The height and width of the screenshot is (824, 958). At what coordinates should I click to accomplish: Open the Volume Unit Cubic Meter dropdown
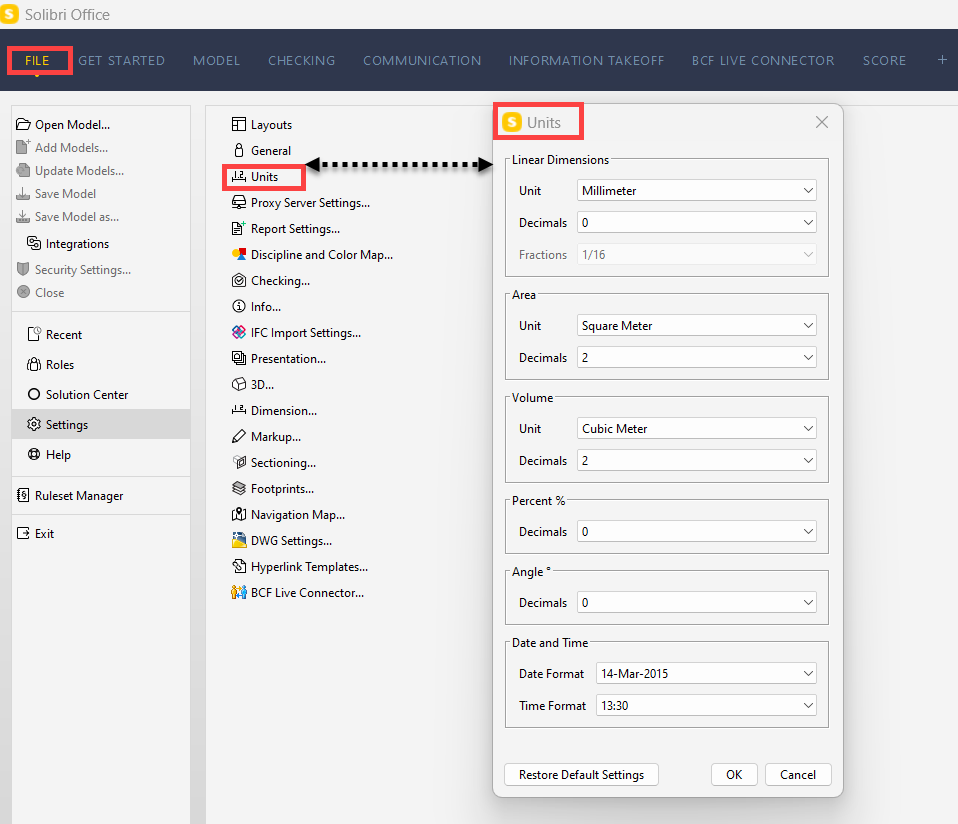click(697, 429)
